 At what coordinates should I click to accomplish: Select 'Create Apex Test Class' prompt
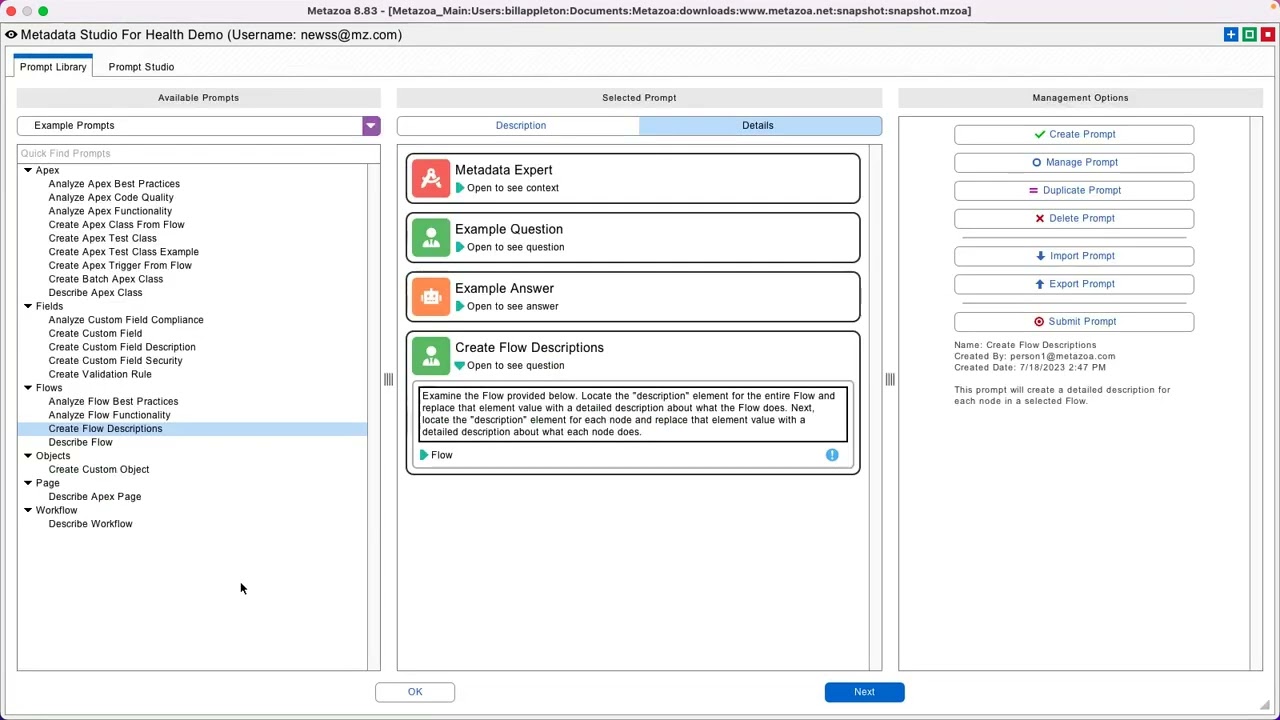[102, 238]
